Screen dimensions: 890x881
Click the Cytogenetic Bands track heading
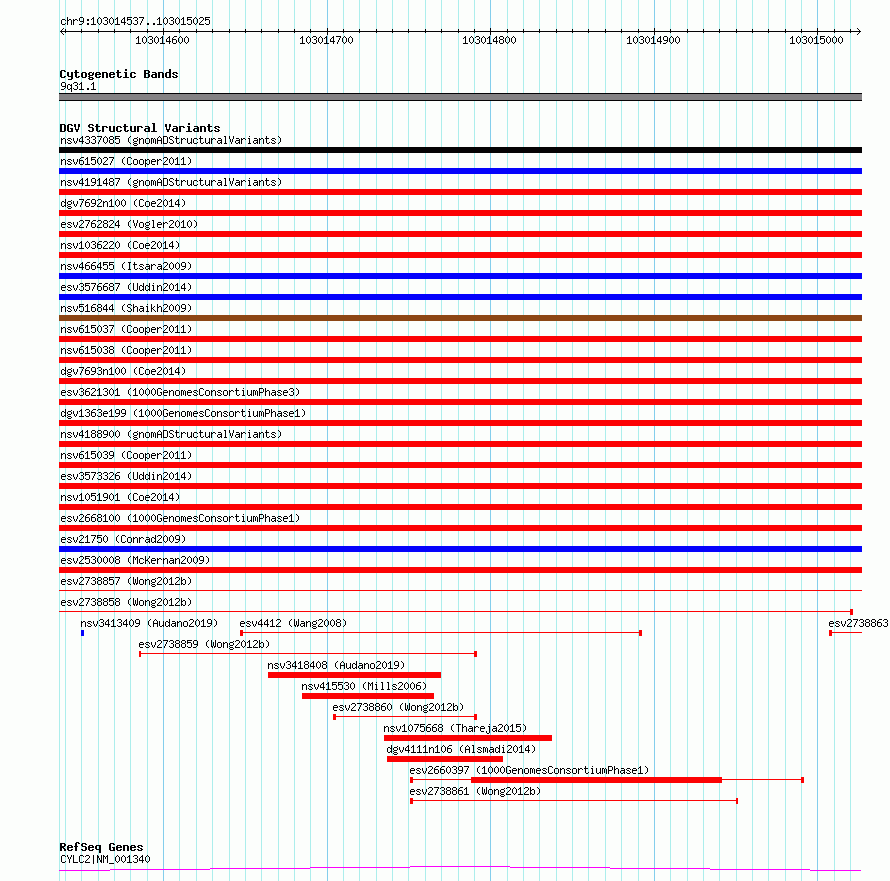[x=119, y=74]
